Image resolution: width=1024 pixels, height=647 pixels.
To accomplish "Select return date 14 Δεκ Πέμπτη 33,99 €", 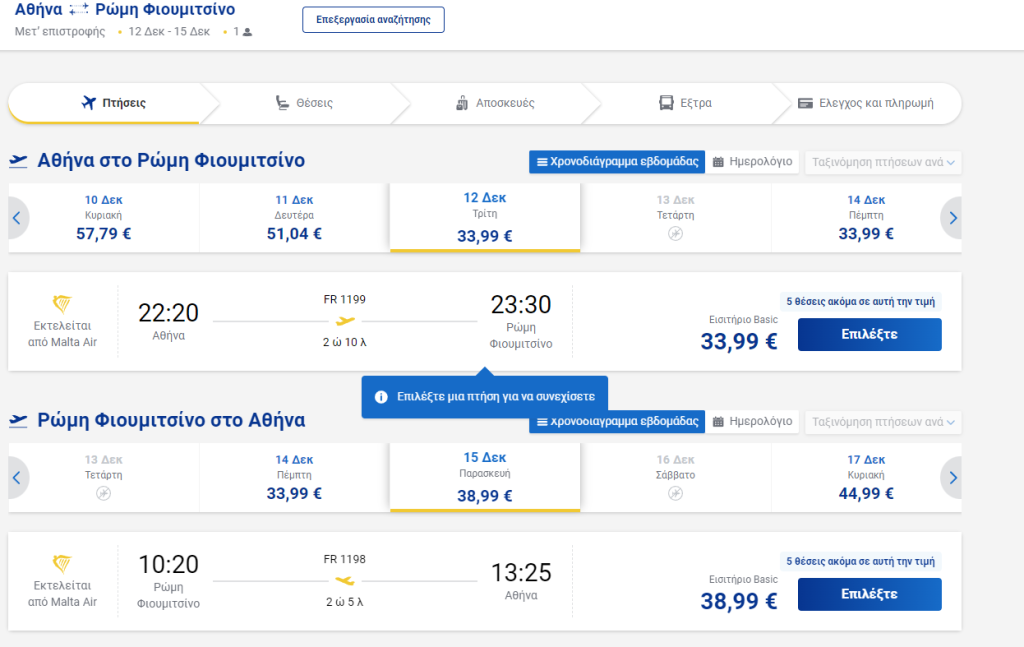I will [x=295, y=478].
